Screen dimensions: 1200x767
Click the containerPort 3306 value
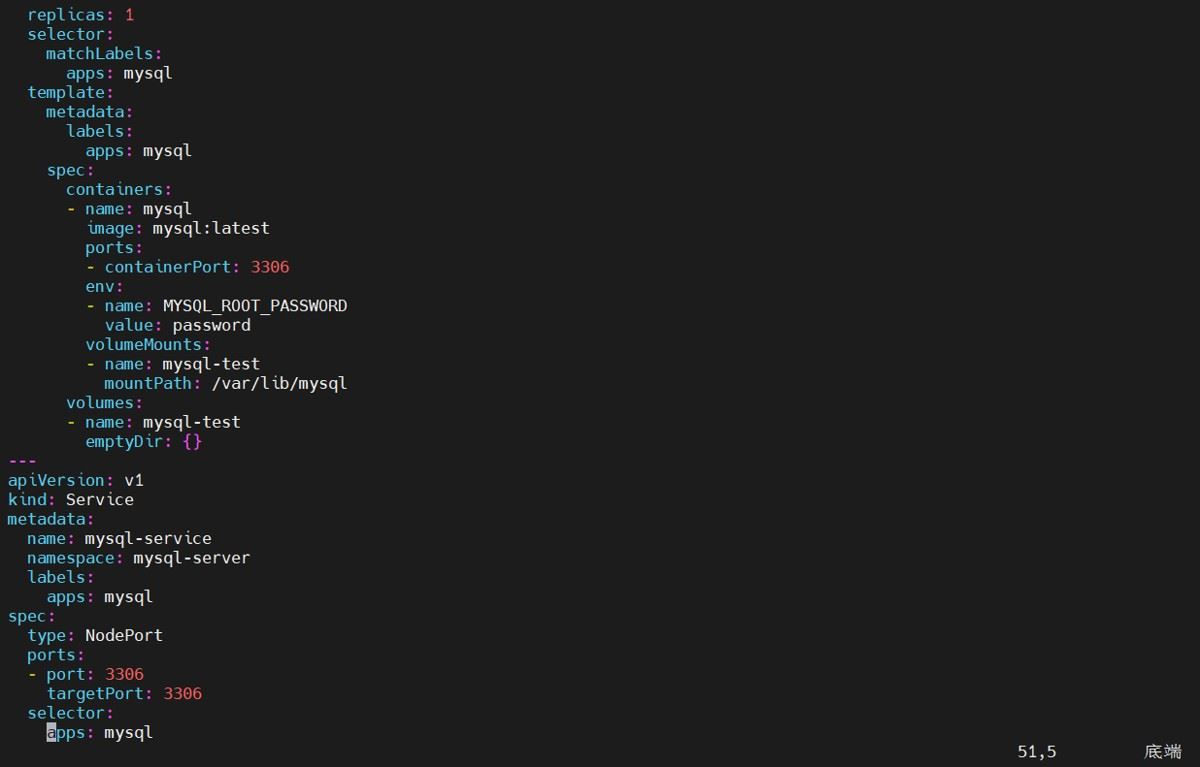coord(270,267)
